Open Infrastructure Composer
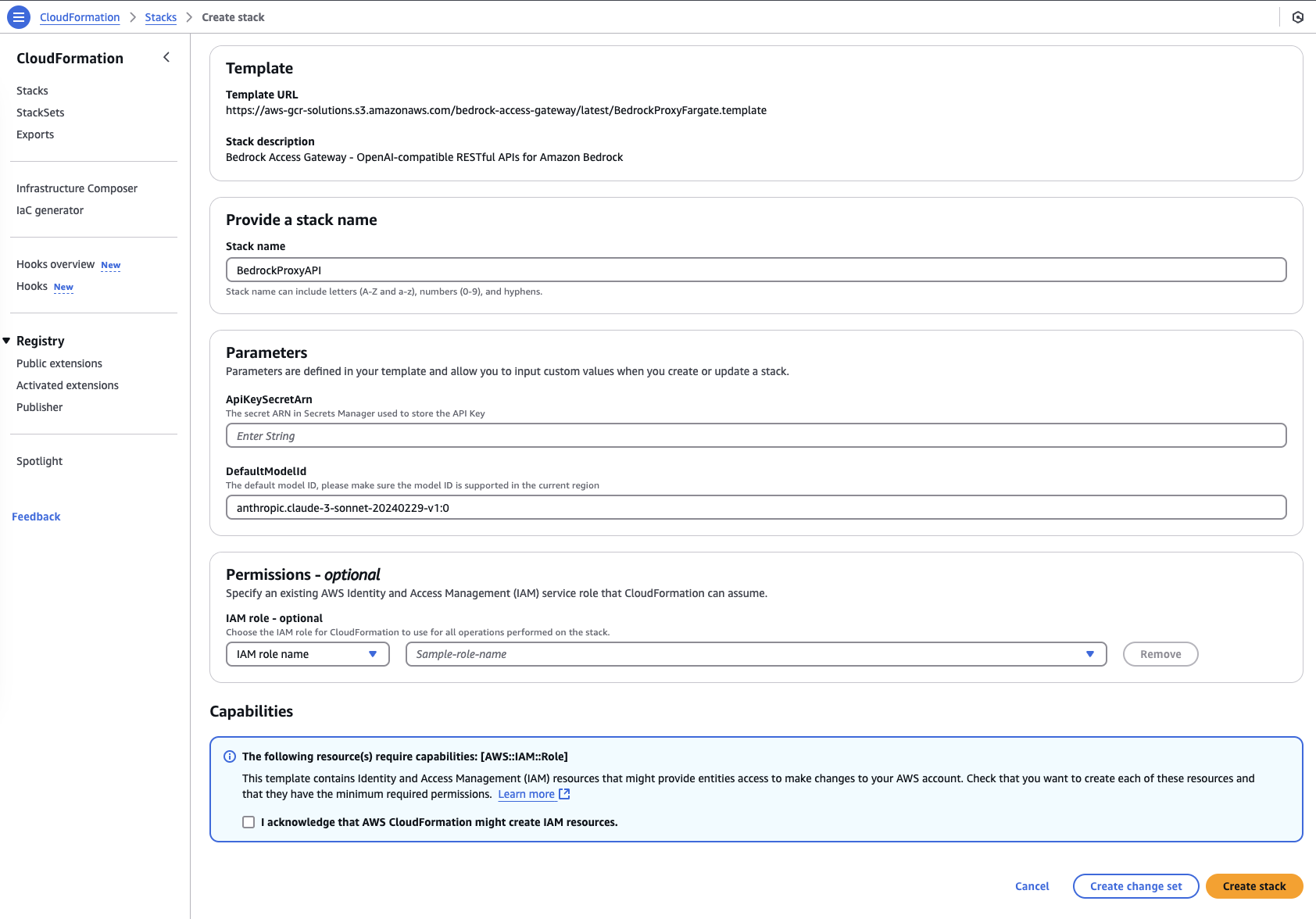Image resolution: width=1316 pixels, height=919 pixels. click(77, 188)
